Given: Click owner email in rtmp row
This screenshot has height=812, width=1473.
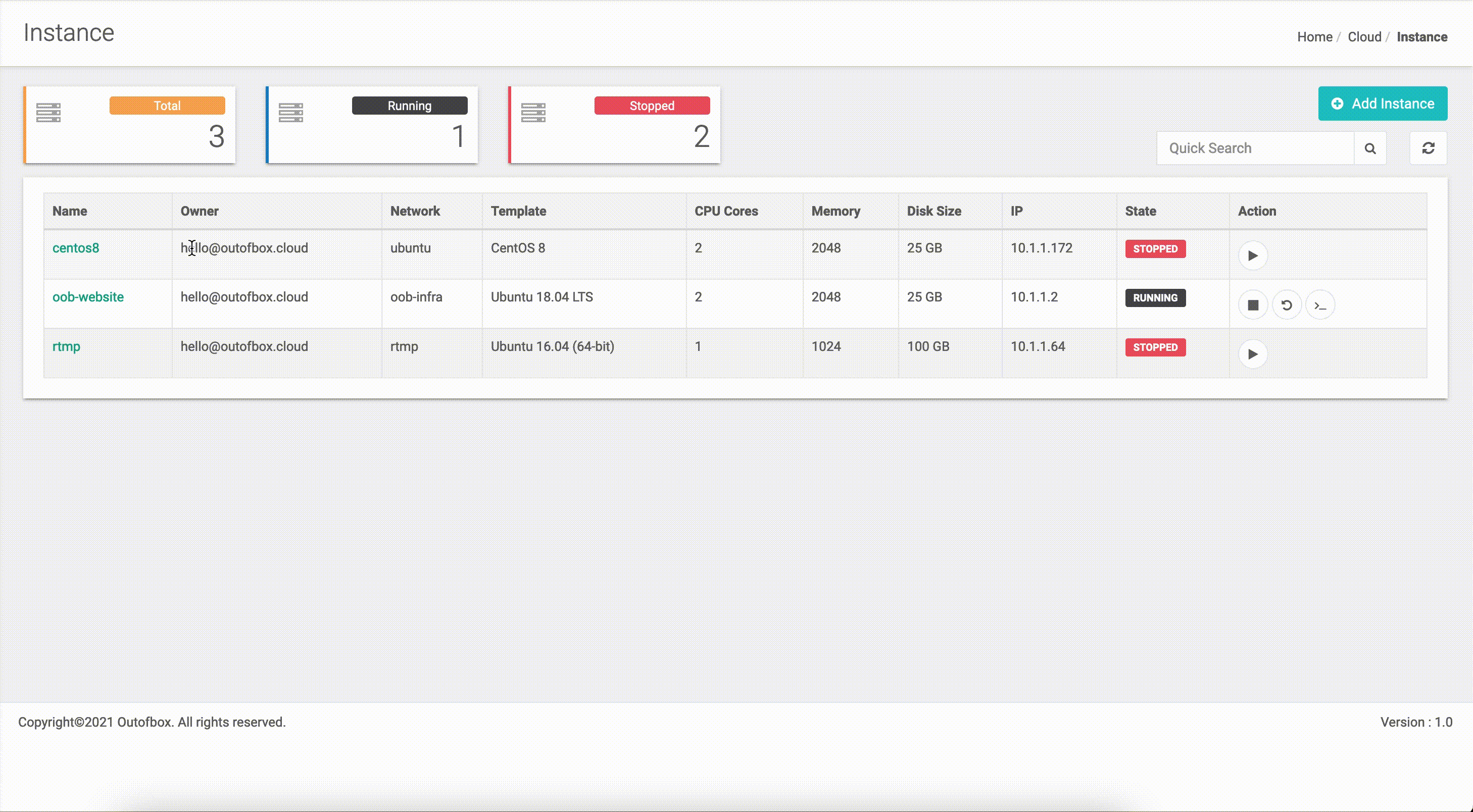Looking at the screenshot, I should coord(244,347).
